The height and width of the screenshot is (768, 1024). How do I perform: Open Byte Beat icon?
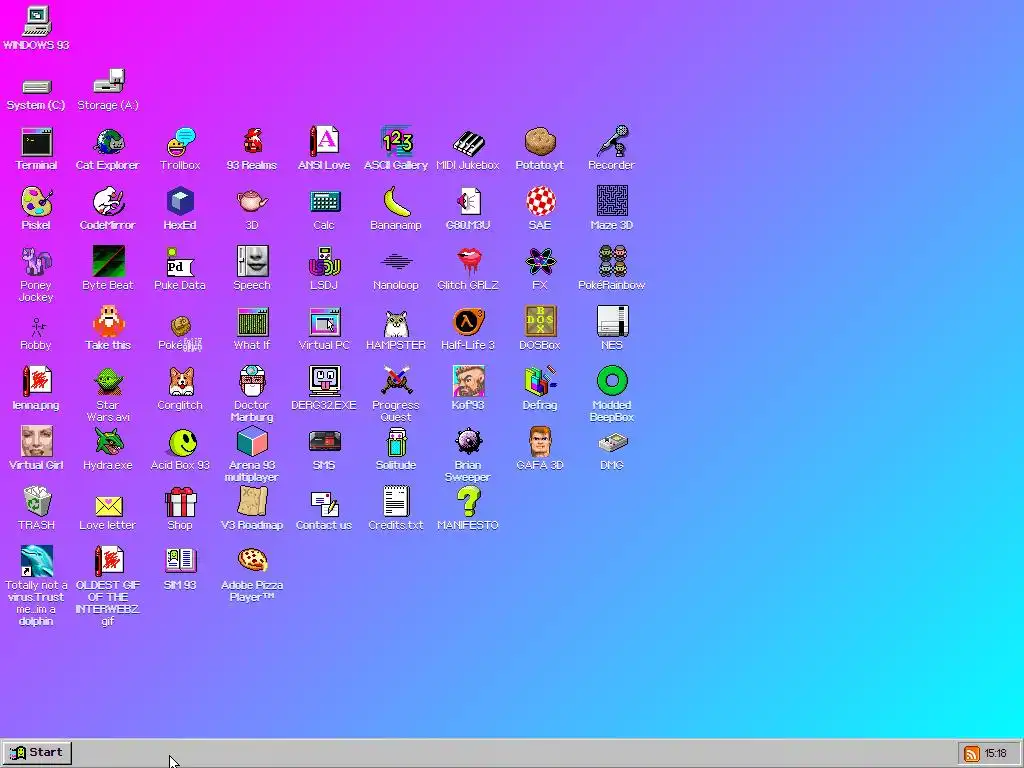(x=108, y=262)
